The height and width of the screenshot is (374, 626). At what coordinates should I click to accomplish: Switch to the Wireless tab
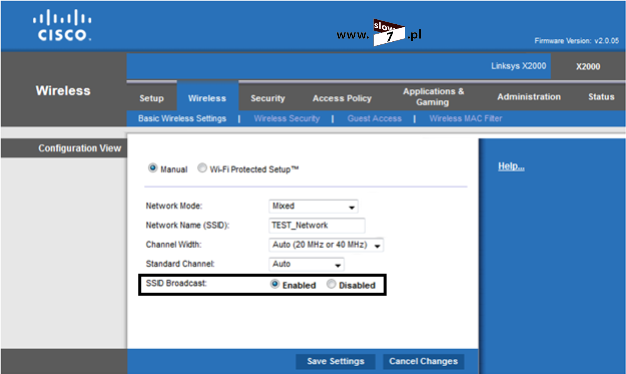207,98
